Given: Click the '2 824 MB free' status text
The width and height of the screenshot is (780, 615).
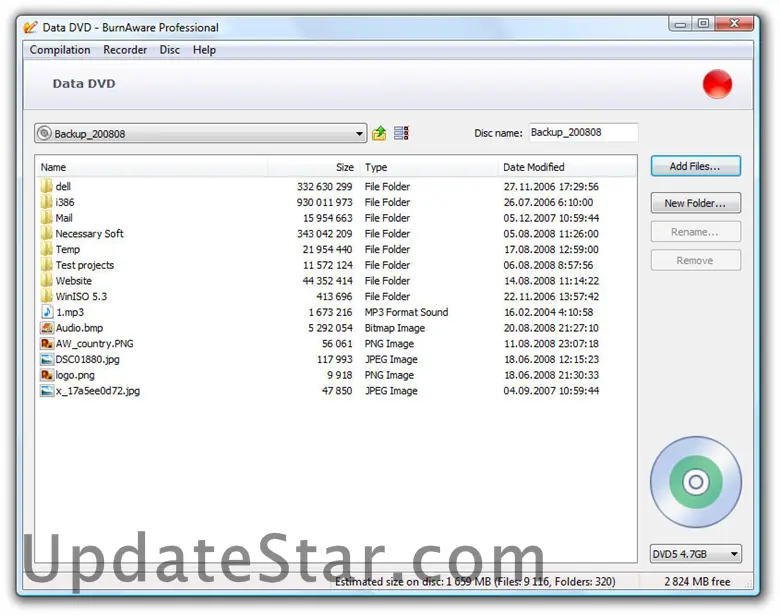Looking at the screenshot, I should (697, 581).
